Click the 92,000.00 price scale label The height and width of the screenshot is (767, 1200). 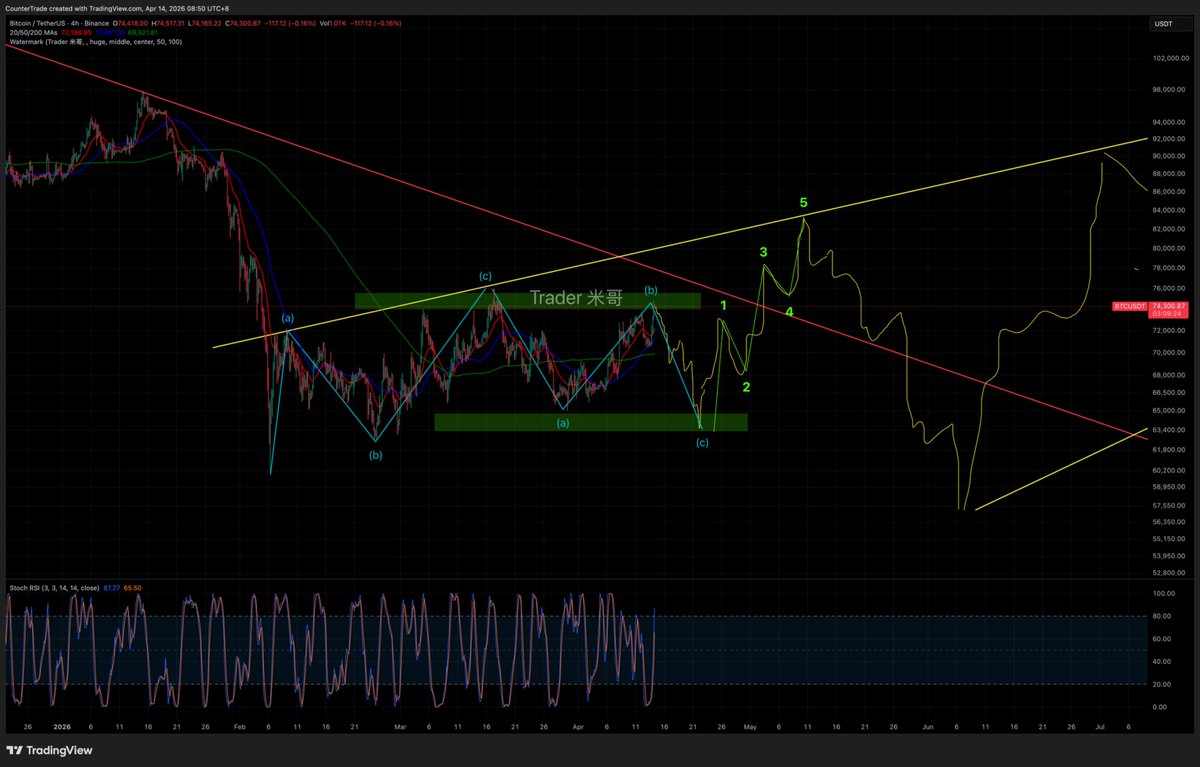(1168, 139)
